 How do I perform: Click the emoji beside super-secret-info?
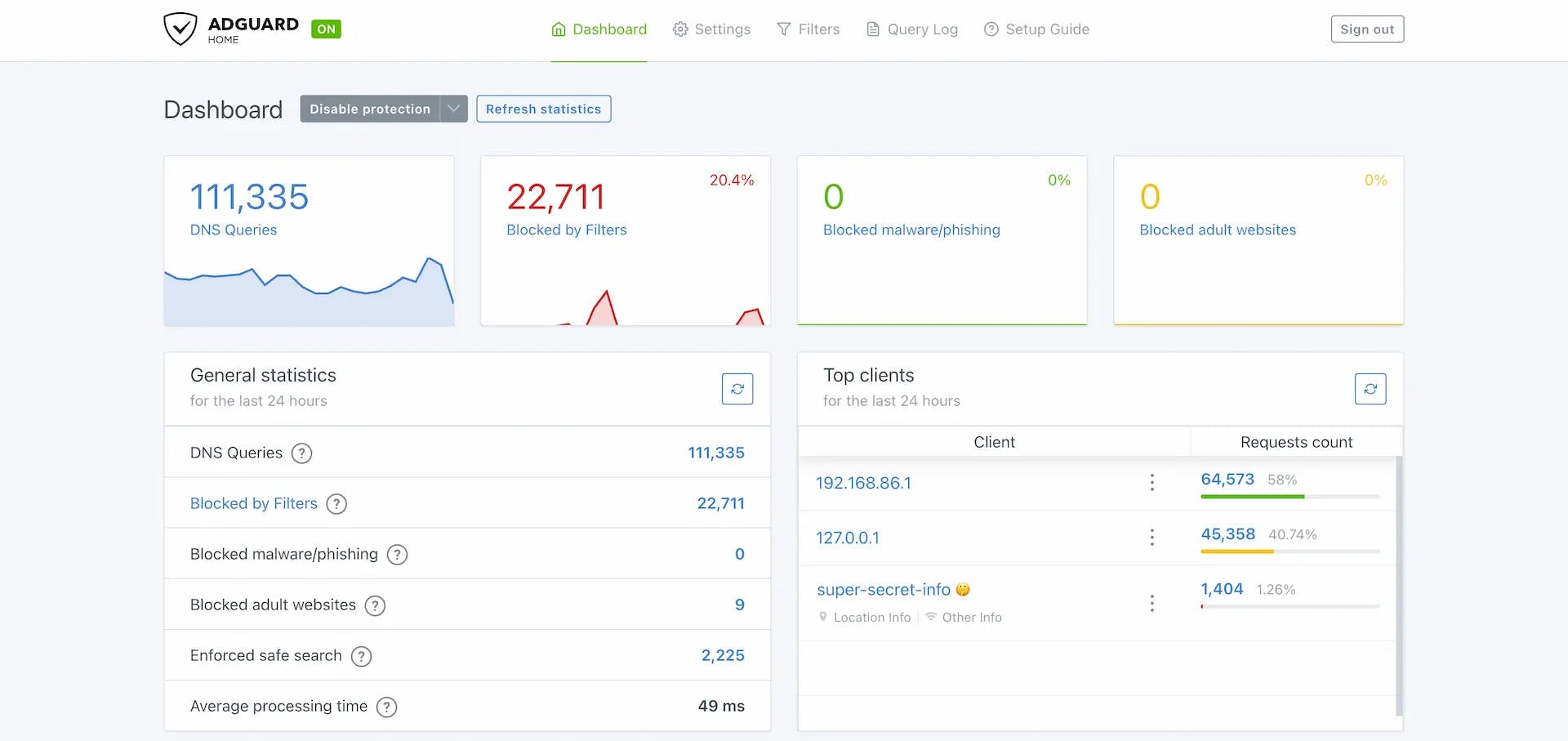(963, 590)
